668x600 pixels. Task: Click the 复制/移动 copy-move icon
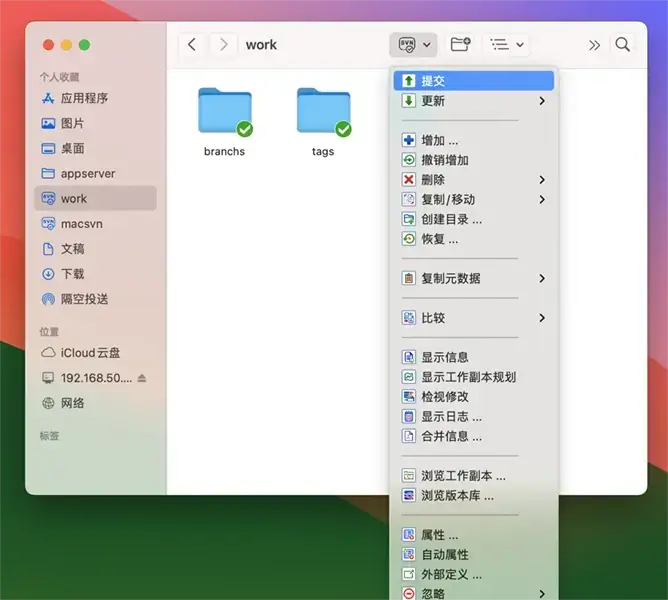tap(409, 199)
